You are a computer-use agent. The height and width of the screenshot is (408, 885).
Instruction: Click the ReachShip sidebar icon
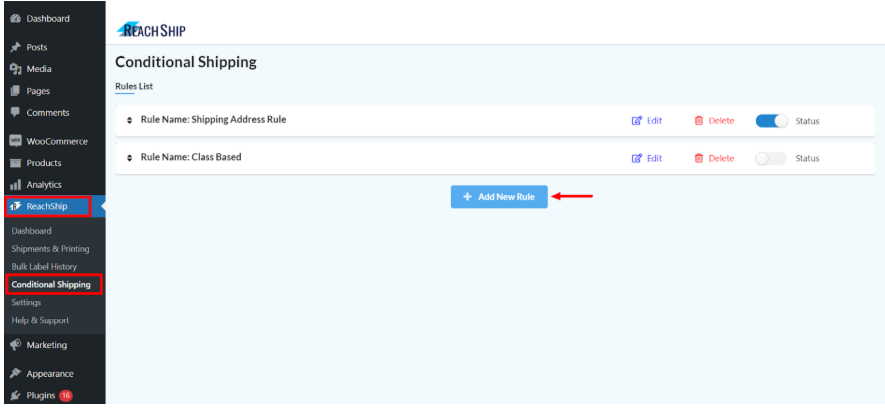pyautogui.click(x=15, y=207)
